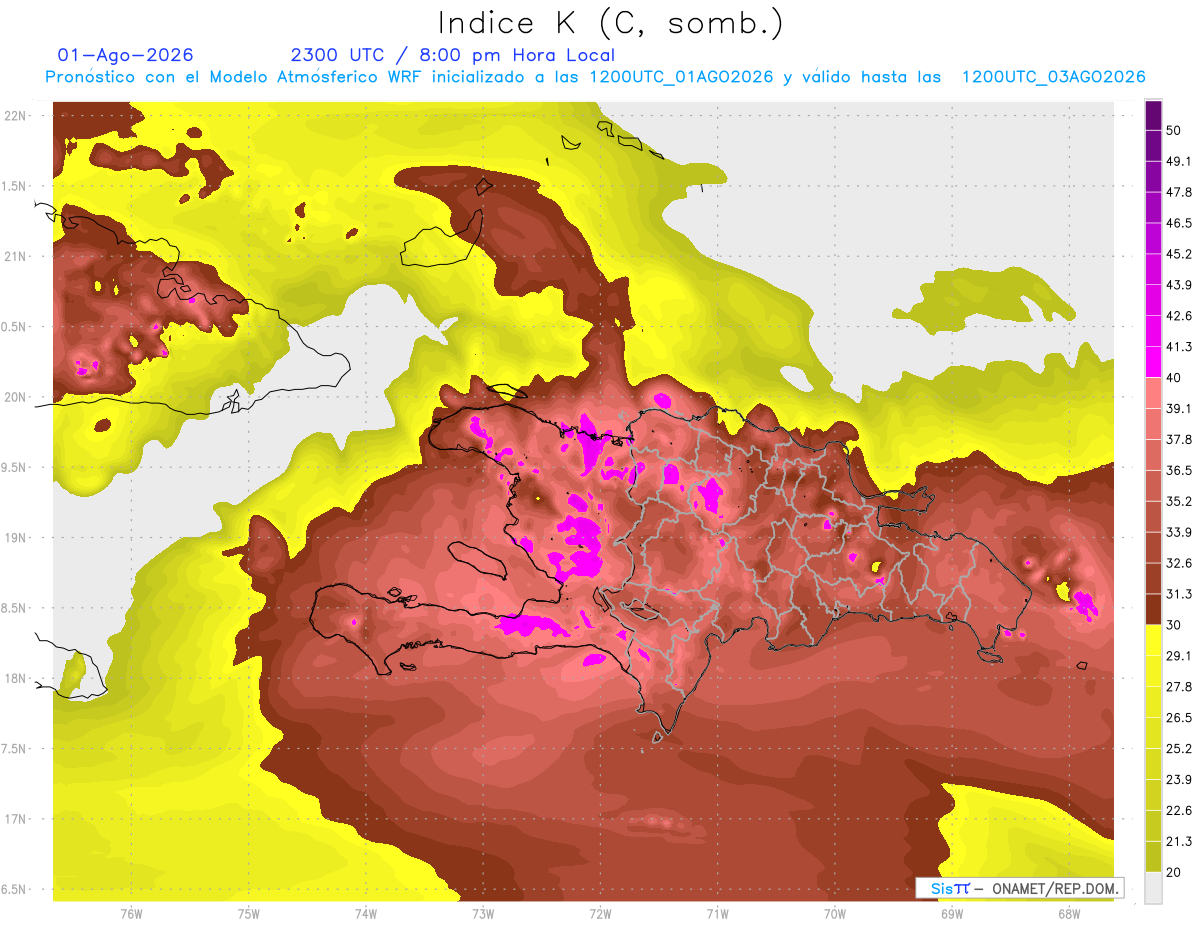
Task: Click the colorbar value '22.6'
Action: point(1178,810)
